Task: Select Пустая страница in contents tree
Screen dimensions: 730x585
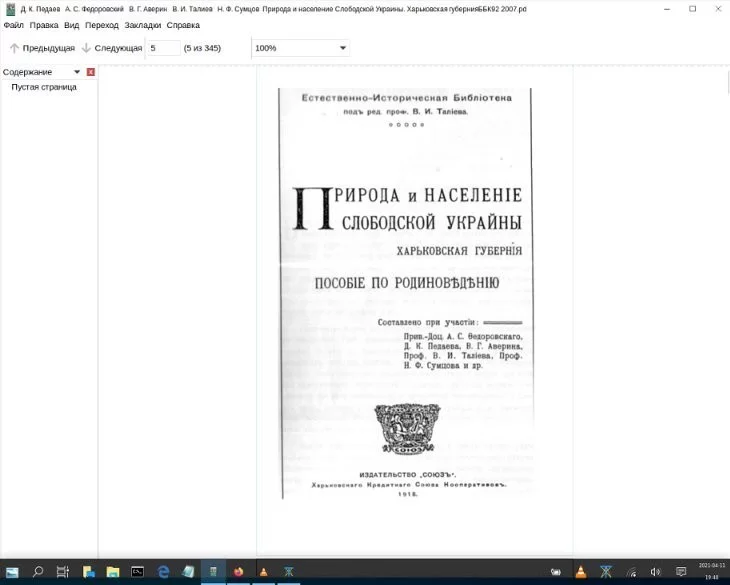Action: point(44,87)
